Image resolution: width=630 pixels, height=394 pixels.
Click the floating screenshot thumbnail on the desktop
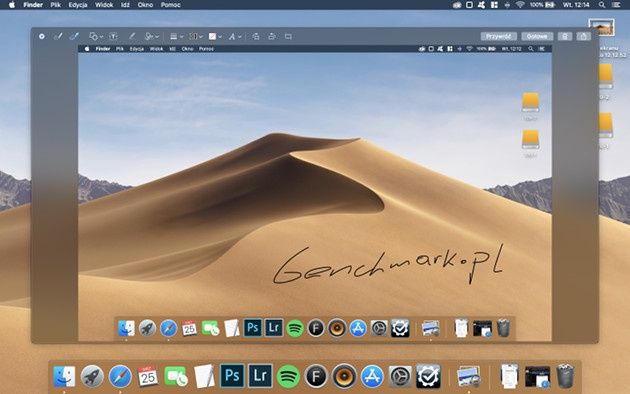click(601, 28)
